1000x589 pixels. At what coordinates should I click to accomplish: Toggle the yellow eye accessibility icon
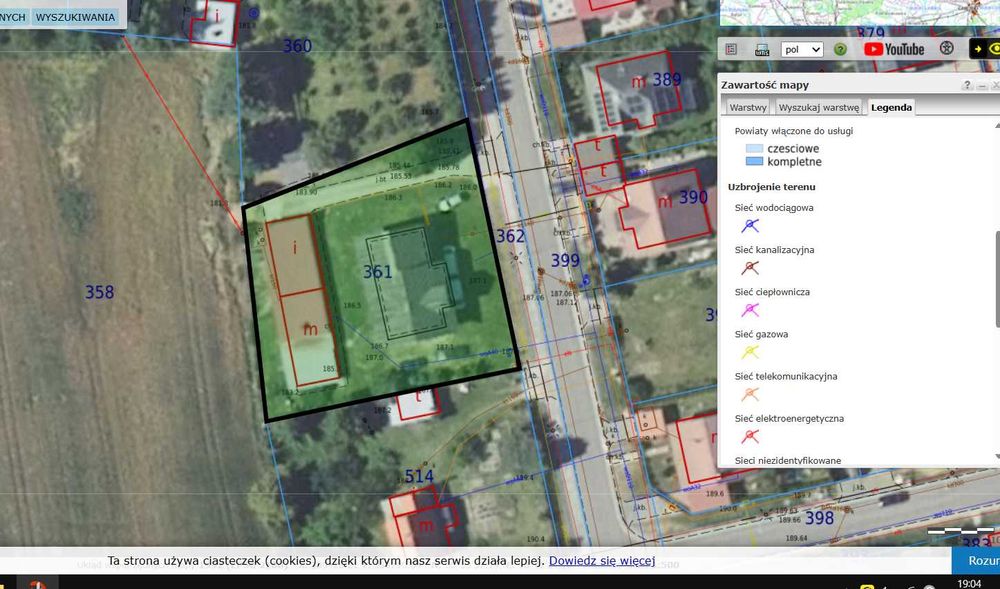(994, 49)
